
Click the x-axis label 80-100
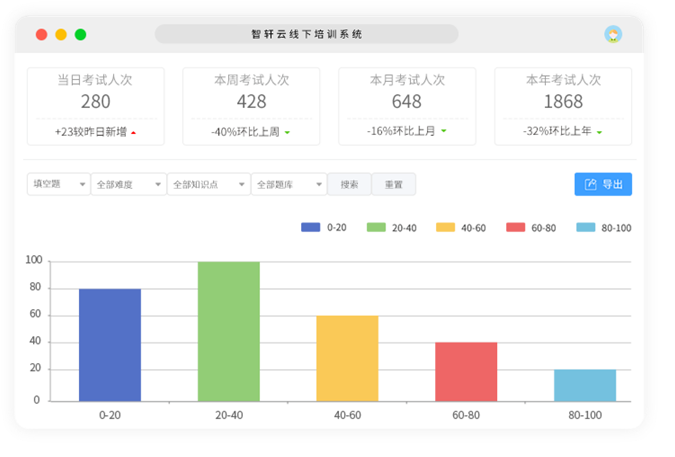tap(585, 415)
